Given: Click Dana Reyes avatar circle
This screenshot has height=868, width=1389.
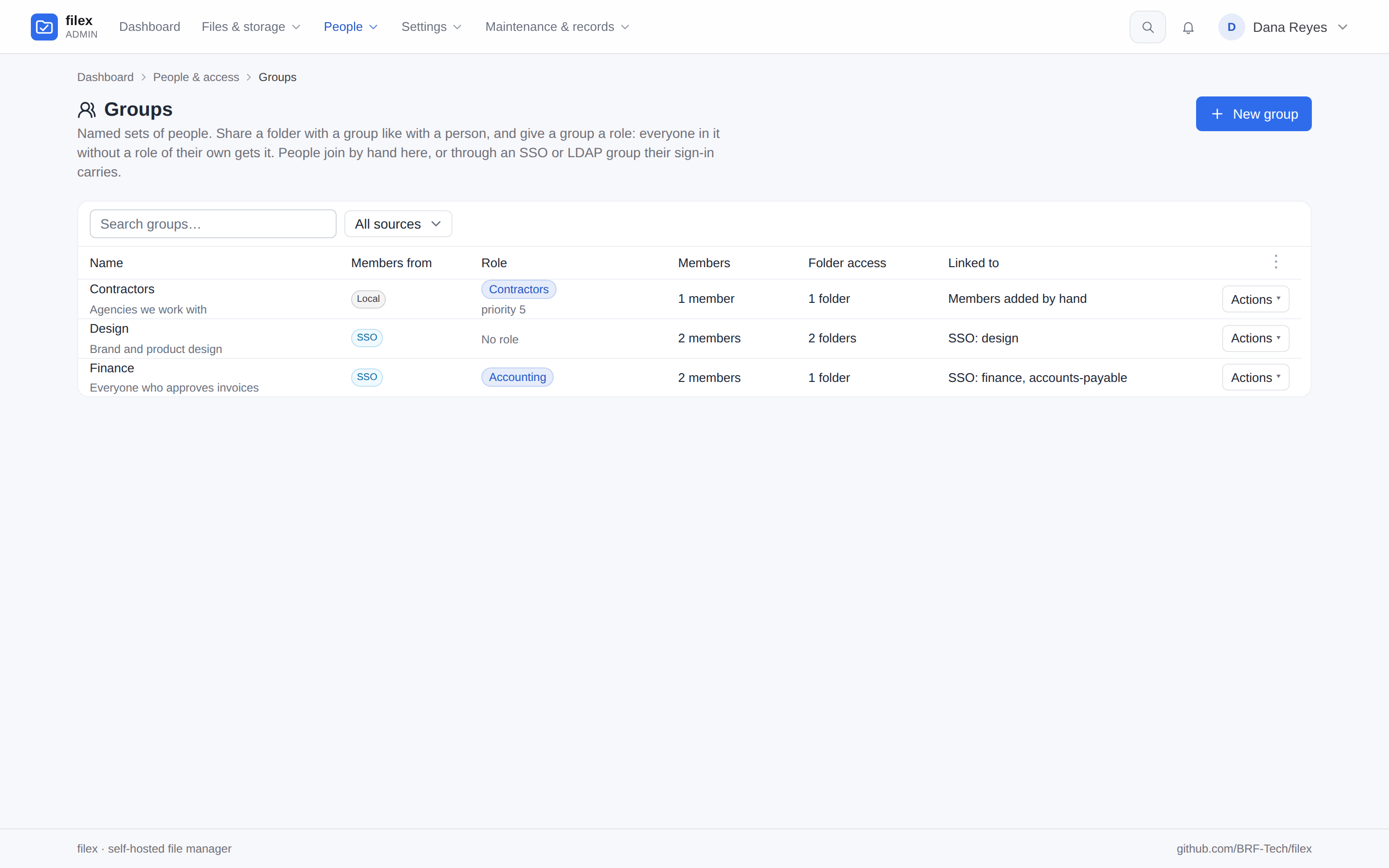Looking at the screenshot, I should [1231, 27].
